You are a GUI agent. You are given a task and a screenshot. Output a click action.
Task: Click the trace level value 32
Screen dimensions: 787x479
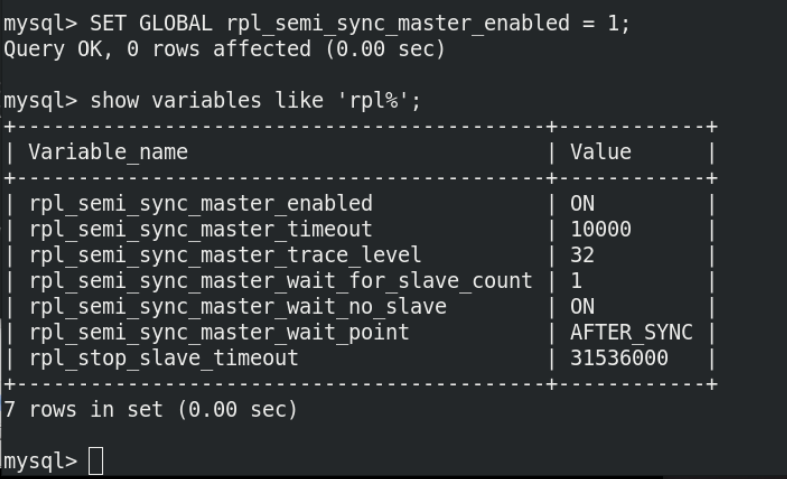click(x=582, y=255)
